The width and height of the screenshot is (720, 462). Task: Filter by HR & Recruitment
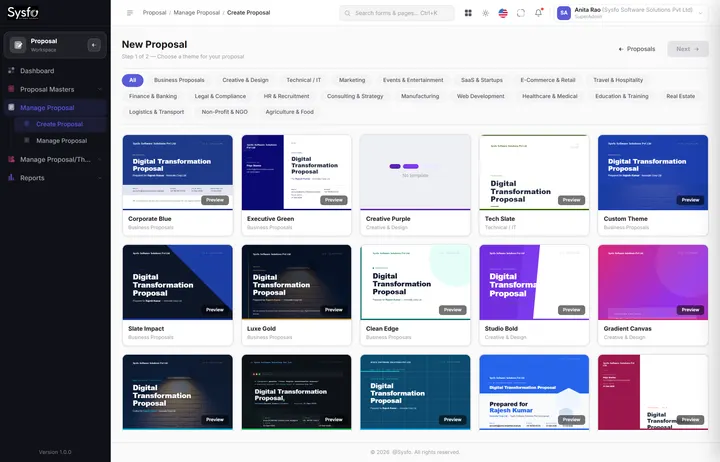coord(286,96)
